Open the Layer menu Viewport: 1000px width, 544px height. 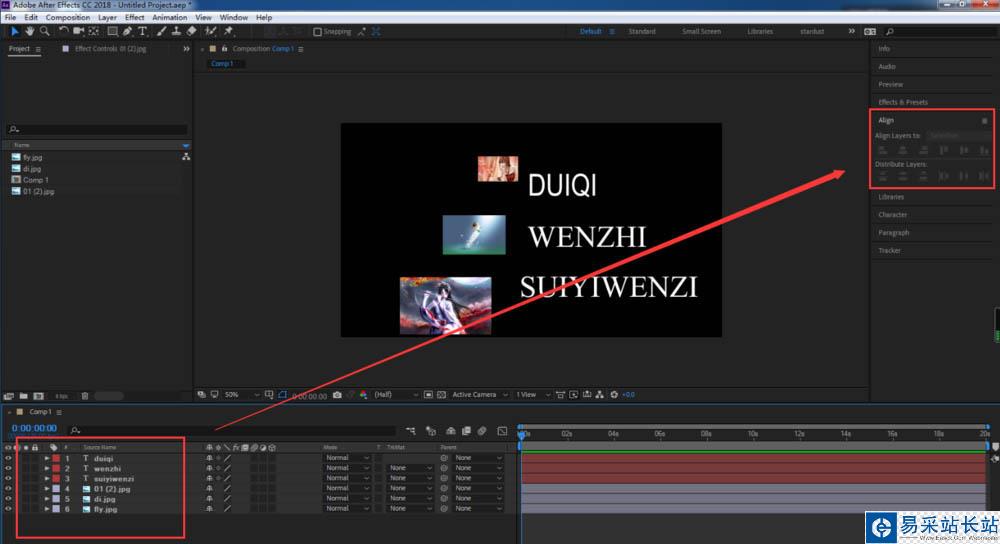[107, 17]
